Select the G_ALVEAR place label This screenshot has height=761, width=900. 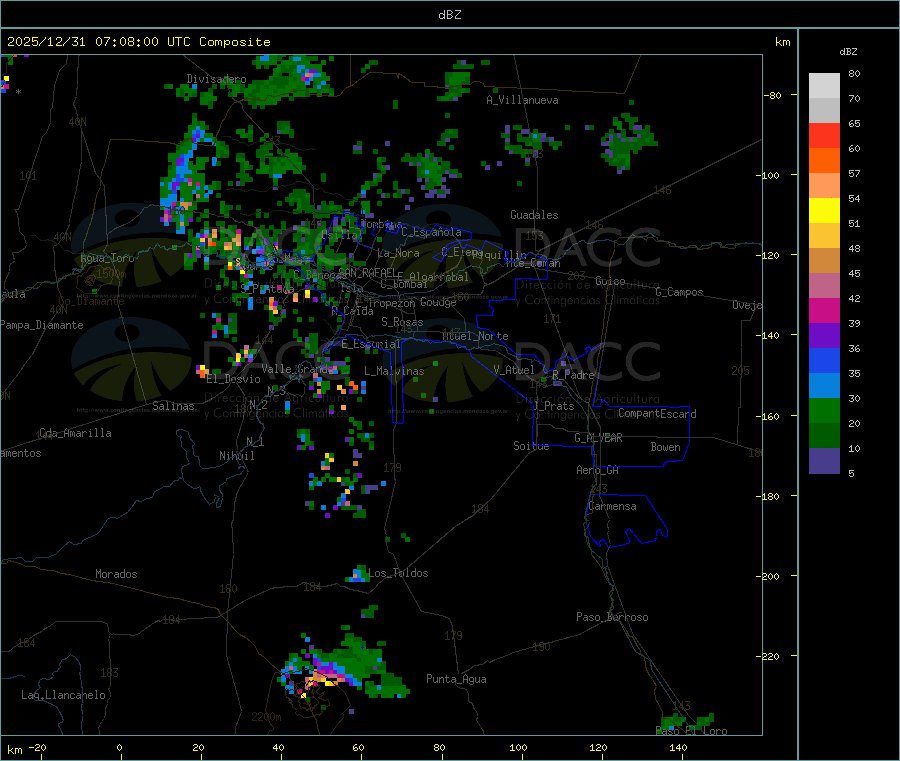pos(598,438)
